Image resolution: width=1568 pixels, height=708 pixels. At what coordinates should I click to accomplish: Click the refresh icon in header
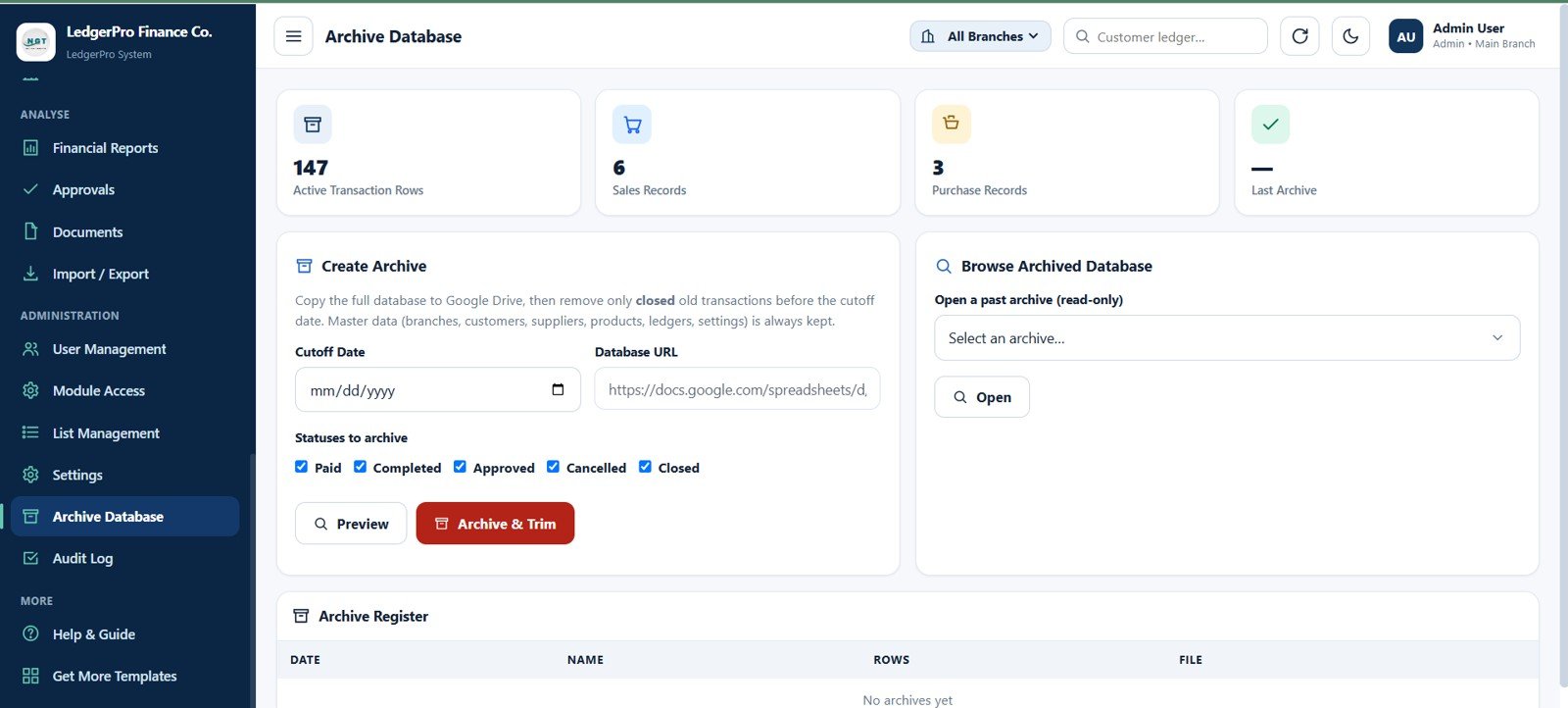(x=1299, y=36)
